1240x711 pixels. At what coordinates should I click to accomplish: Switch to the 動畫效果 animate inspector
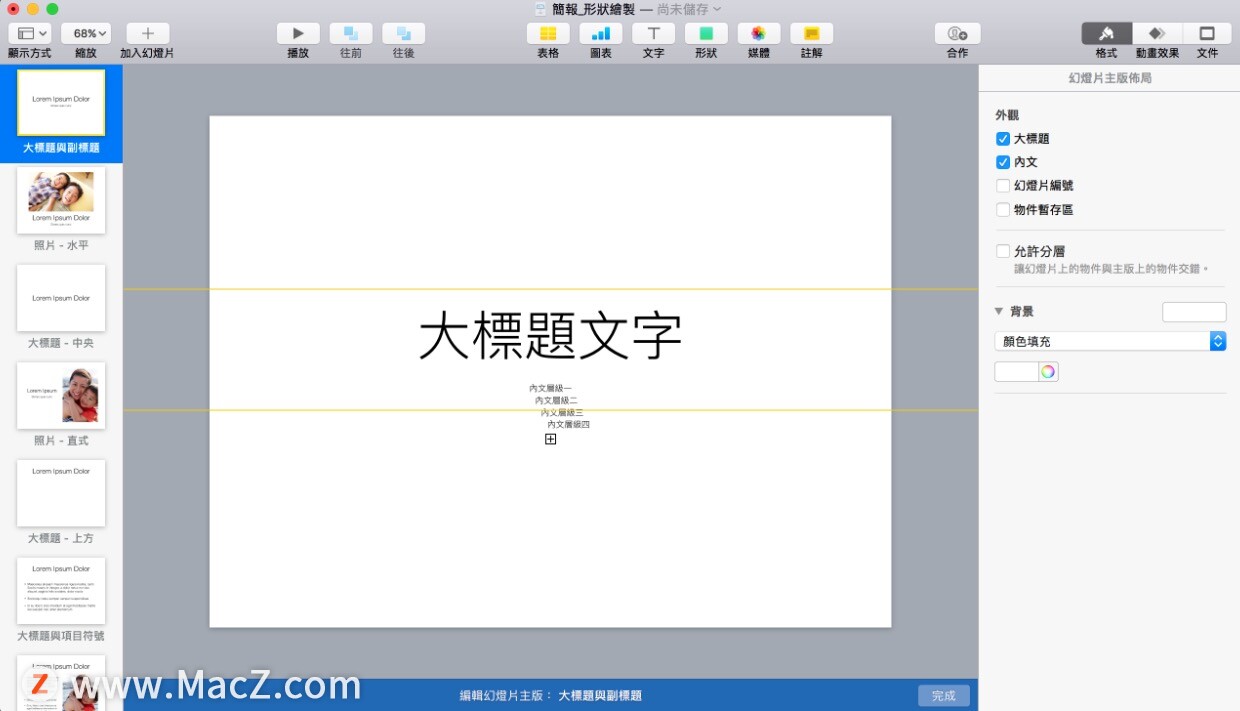coord(1157,33)
